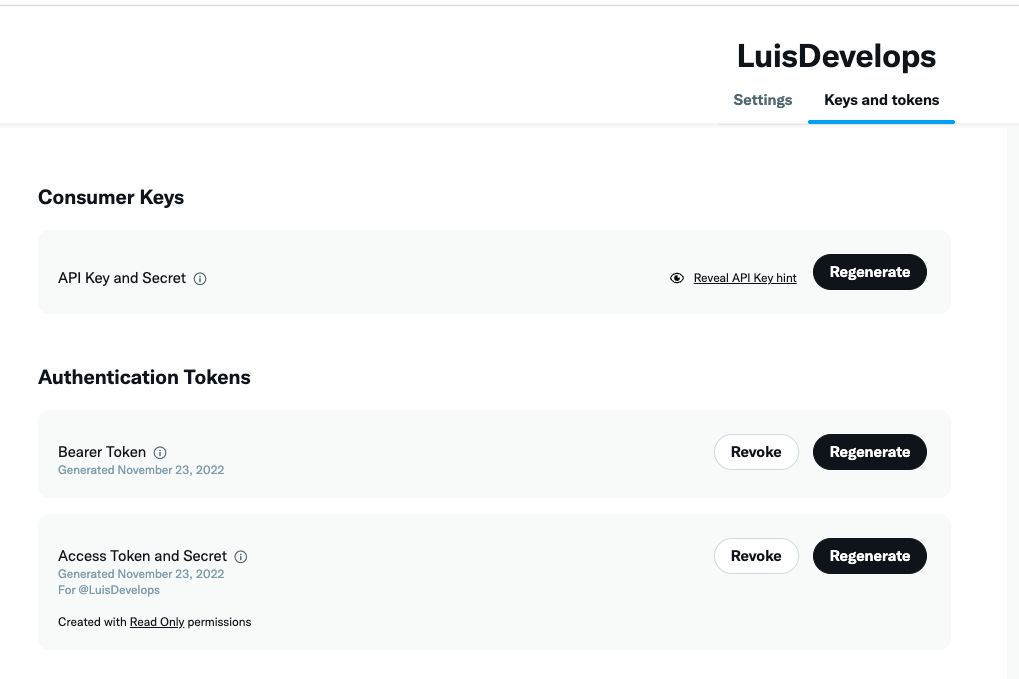Open the Reveal API Key hint link

(x=745, y=278)
